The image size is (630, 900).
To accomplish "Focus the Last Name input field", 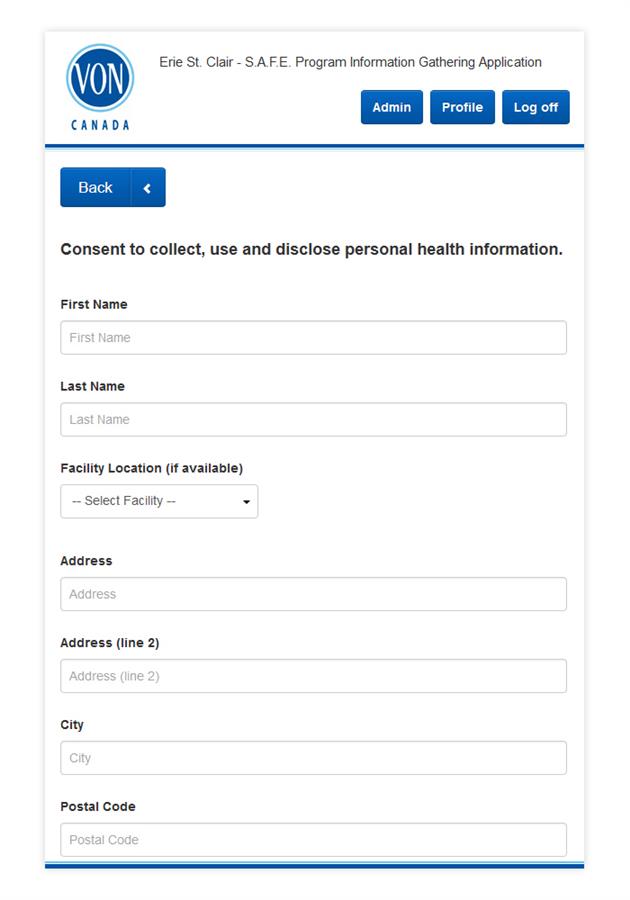I will point(313,420).
